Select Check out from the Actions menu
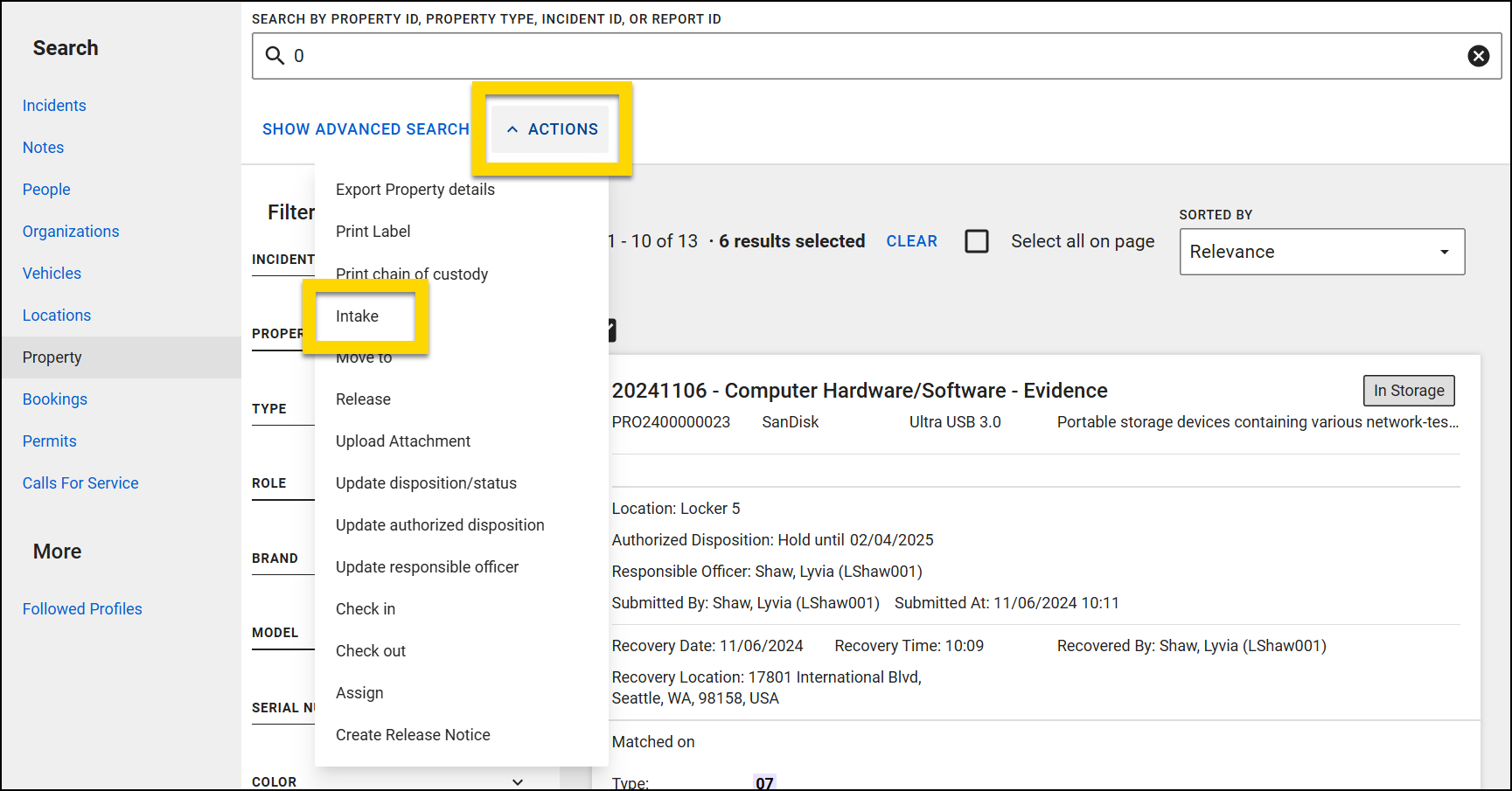1512x791 pixels. (x=370, y=650)
